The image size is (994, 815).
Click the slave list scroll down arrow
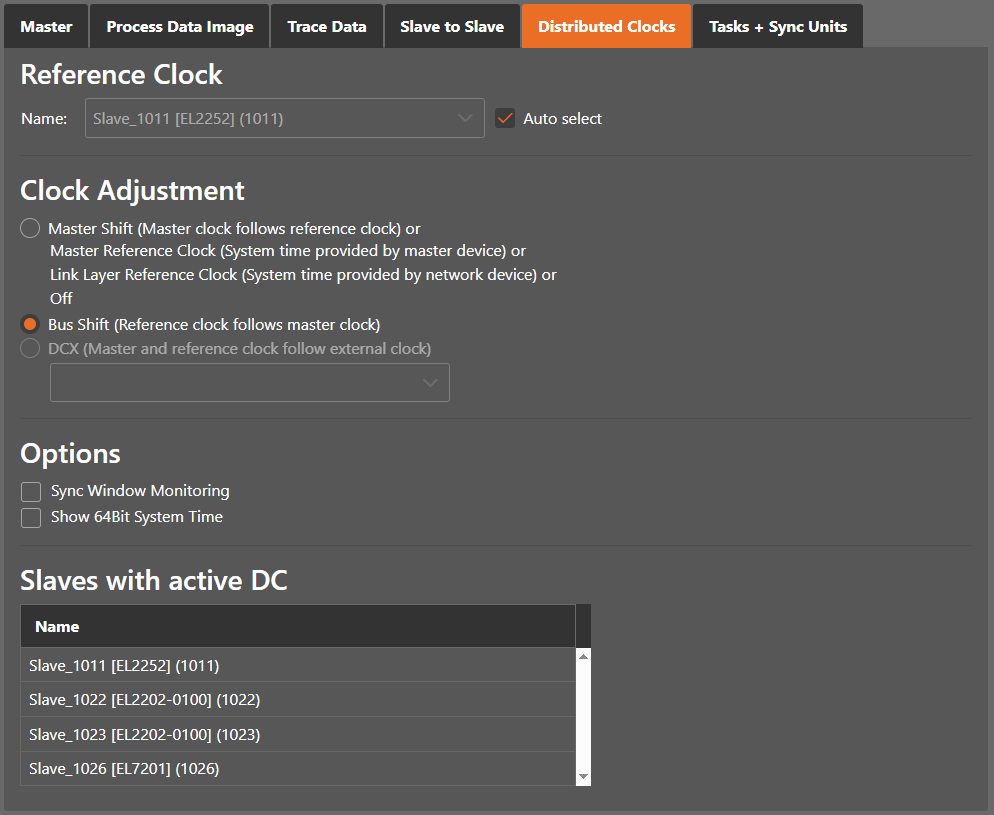[583, 777]
